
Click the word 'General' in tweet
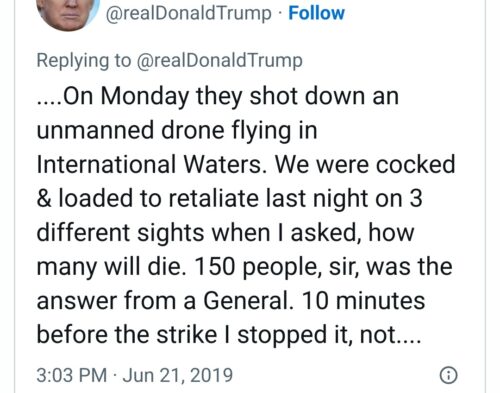247,301
